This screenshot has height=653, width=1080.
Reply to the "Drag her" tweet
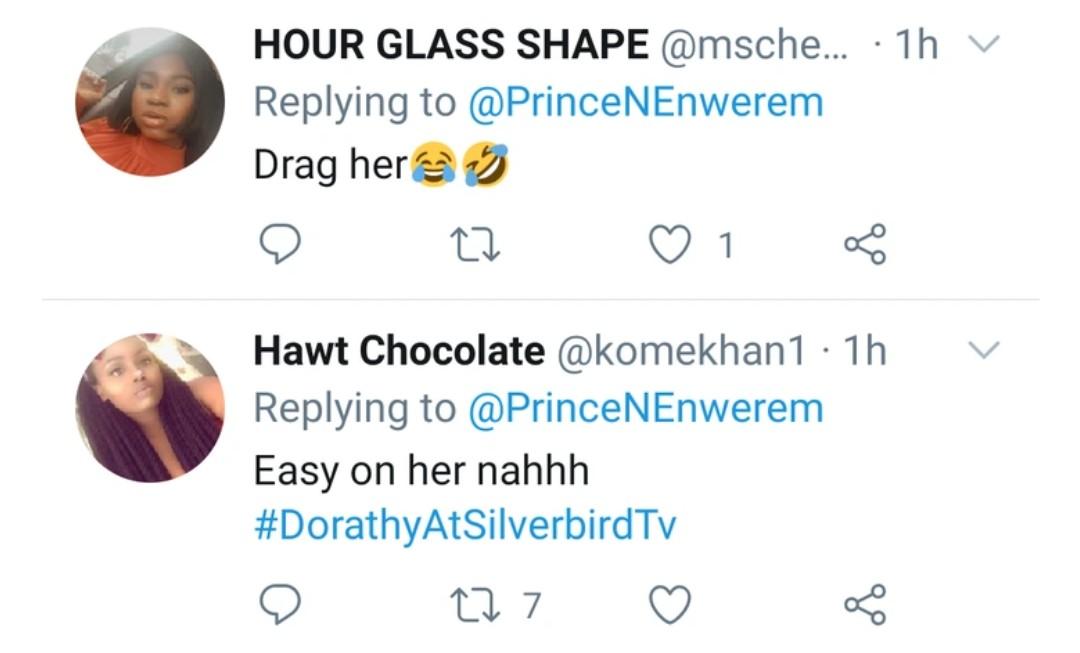tap(280, 244)
